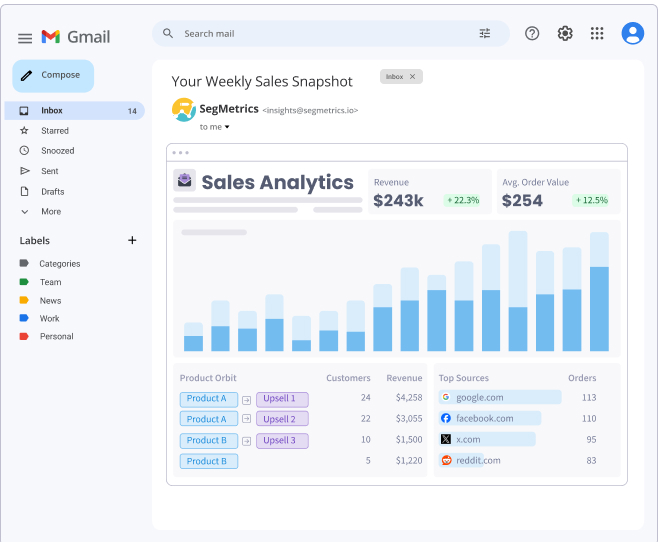Screen dimensions: 658x542
Task: Click the SegMetrics sender avatar
Action: tap(183, 109)
